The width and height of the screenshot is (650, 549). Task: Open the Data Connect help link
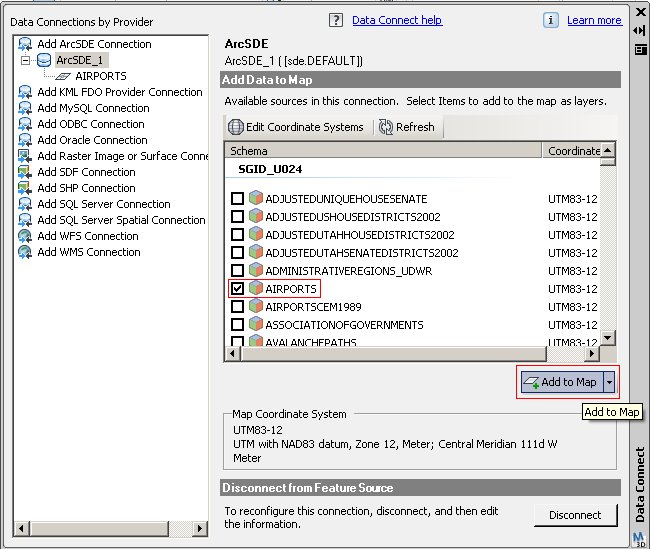(x=397, y=20)
